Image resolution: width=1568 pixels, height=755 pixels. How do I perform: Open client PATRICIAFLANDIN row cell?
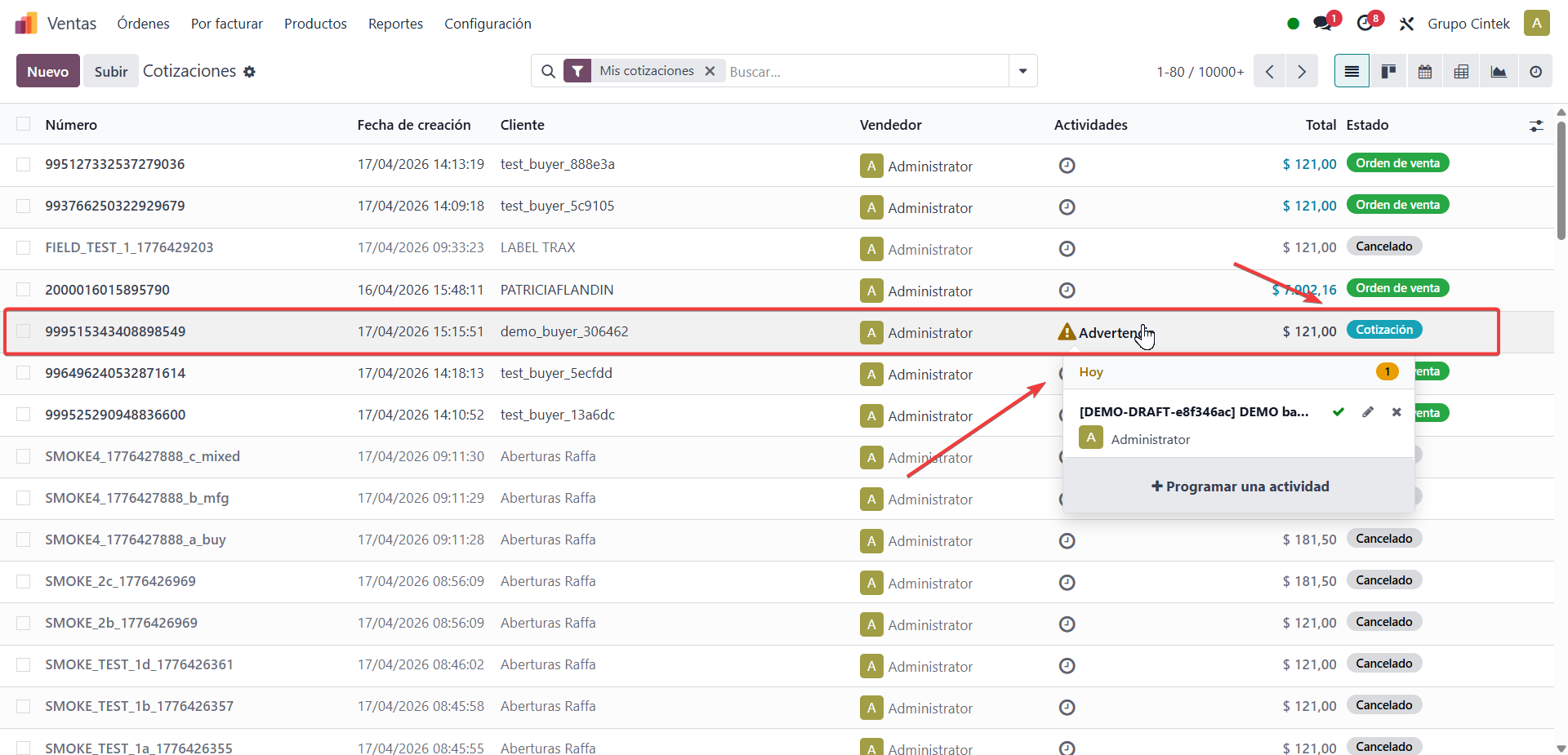click(557, 290)
